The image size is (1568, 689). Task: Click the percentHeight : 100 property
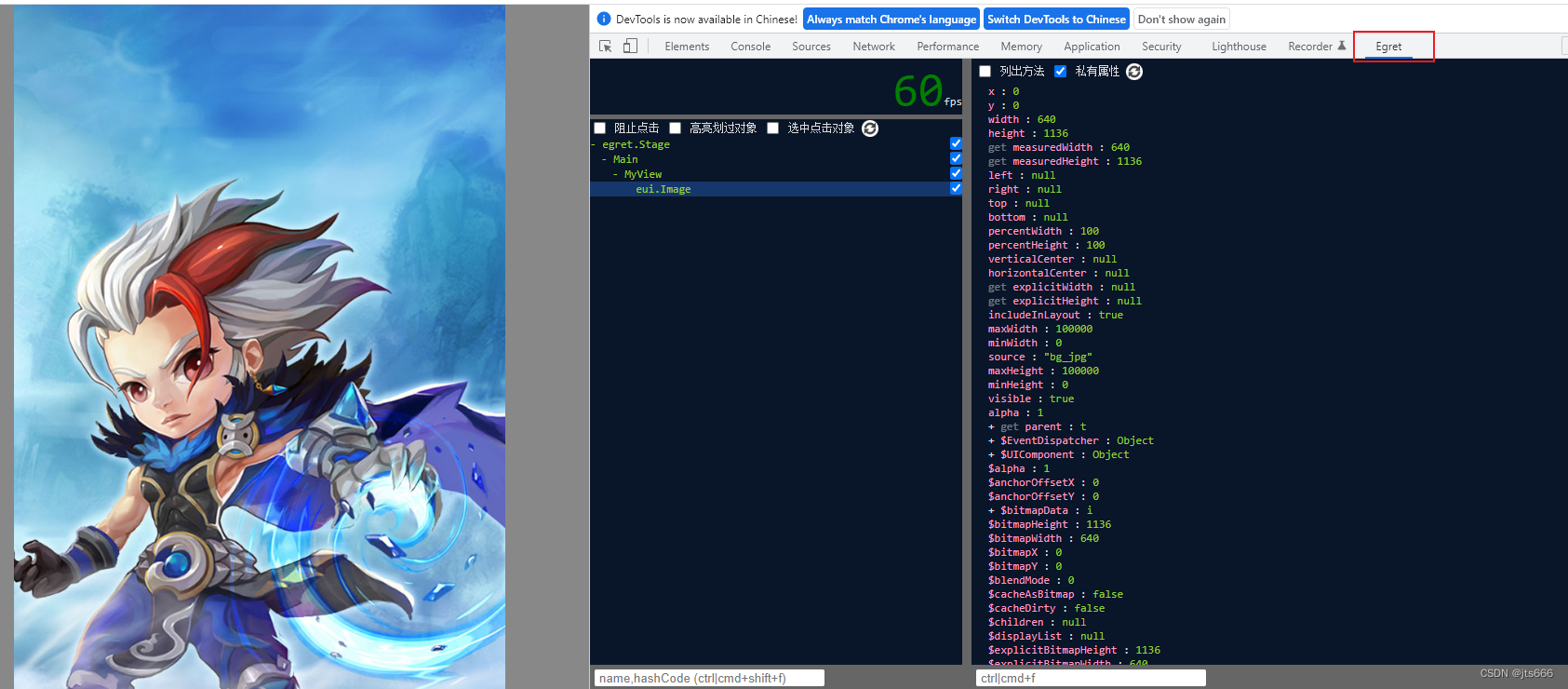click(1047, 245)
